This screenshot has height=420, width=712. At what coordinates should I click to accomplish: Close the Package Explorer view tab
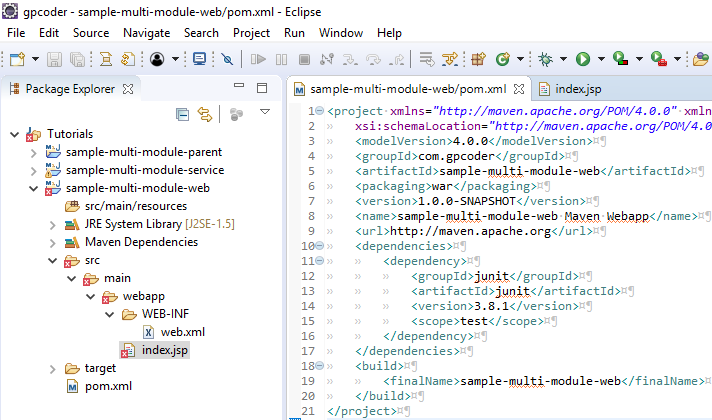tap(127, 88)
